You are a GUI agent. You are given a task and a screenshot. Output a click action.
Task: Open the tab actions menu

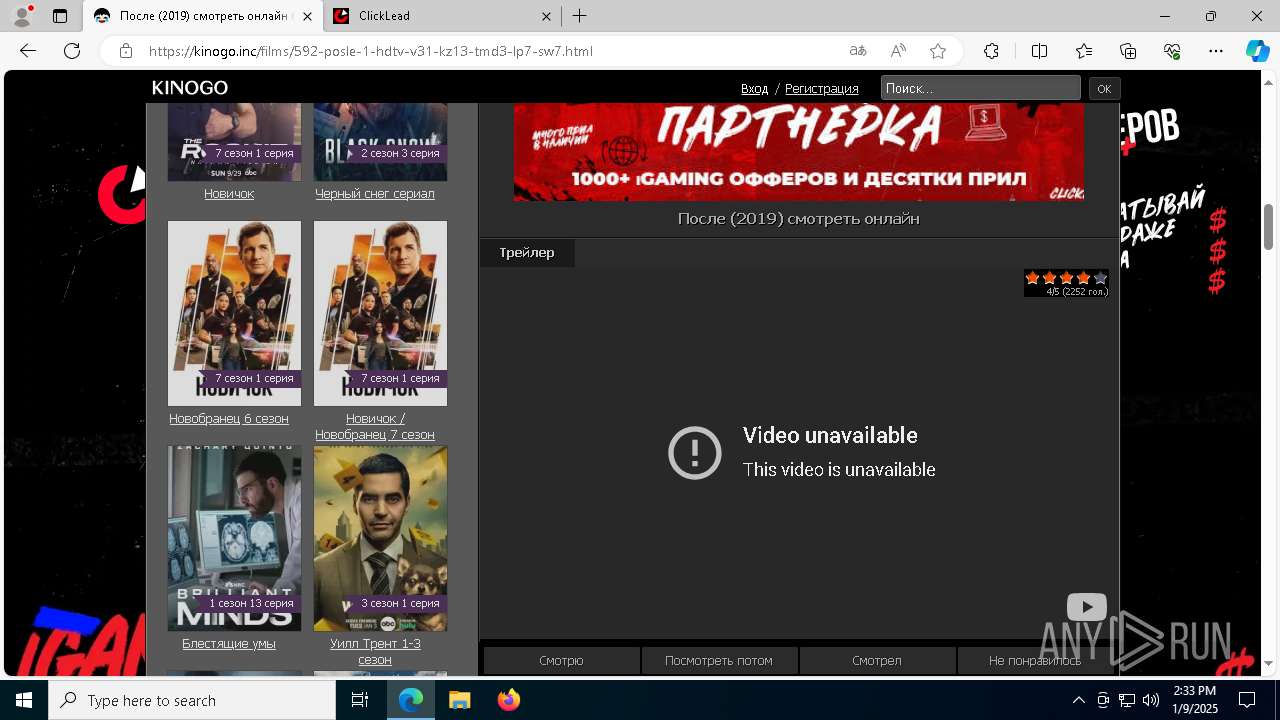pos(60,16)
